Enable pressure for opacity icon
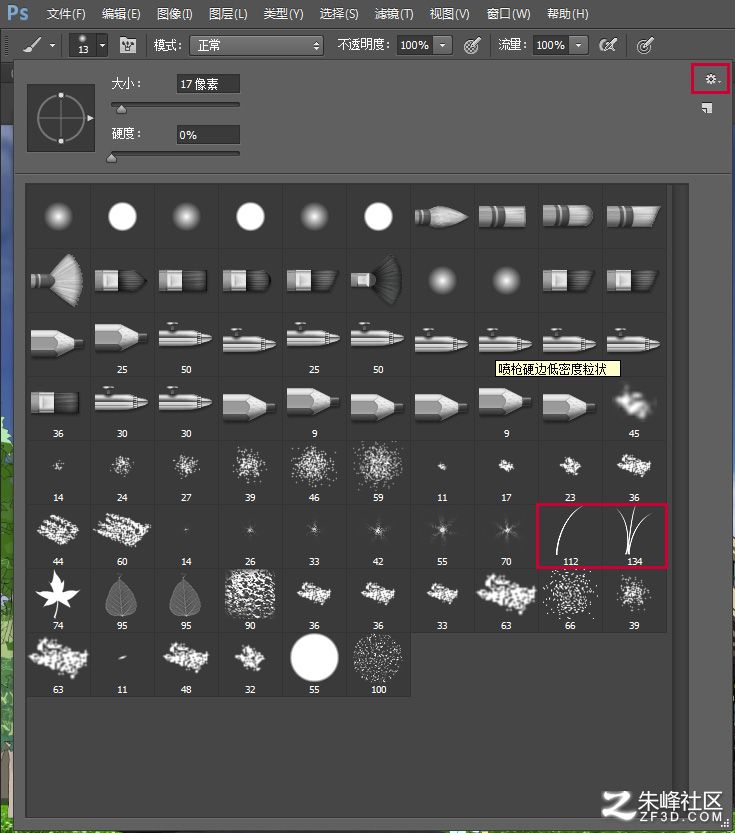Image resolution: width=735 pixels, height=833 pixels. 472,45
